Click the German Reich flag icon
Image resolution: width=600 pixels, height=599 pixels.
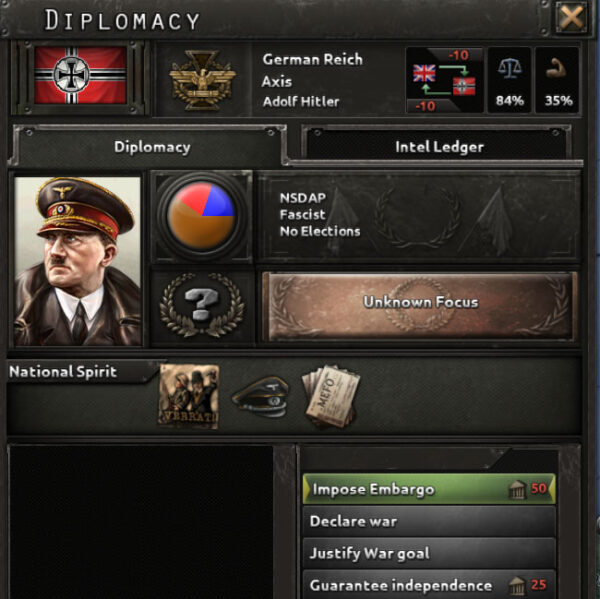coord(80,75)
